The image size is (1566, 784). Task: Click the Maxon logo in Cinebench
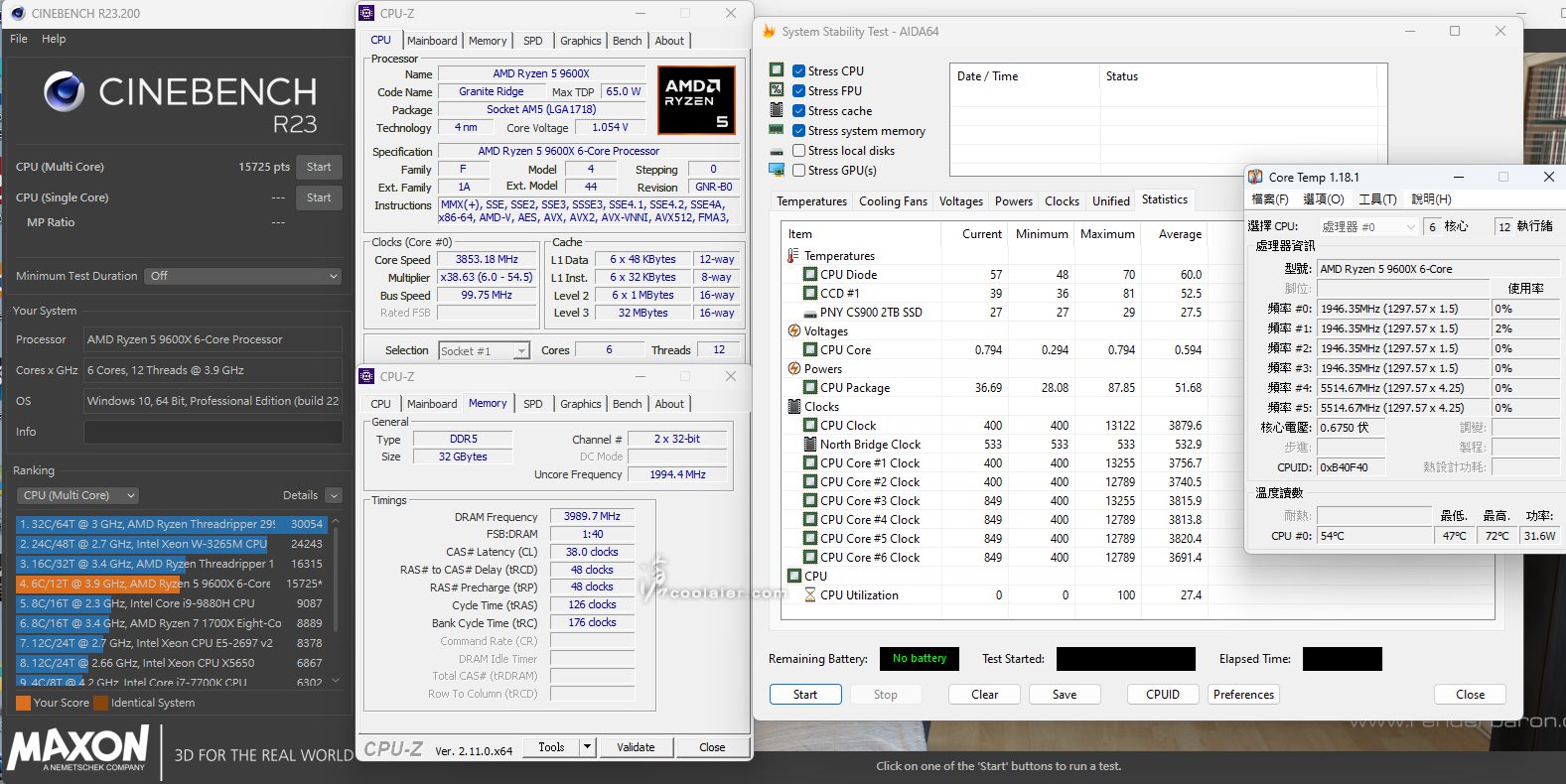(78, 747)
